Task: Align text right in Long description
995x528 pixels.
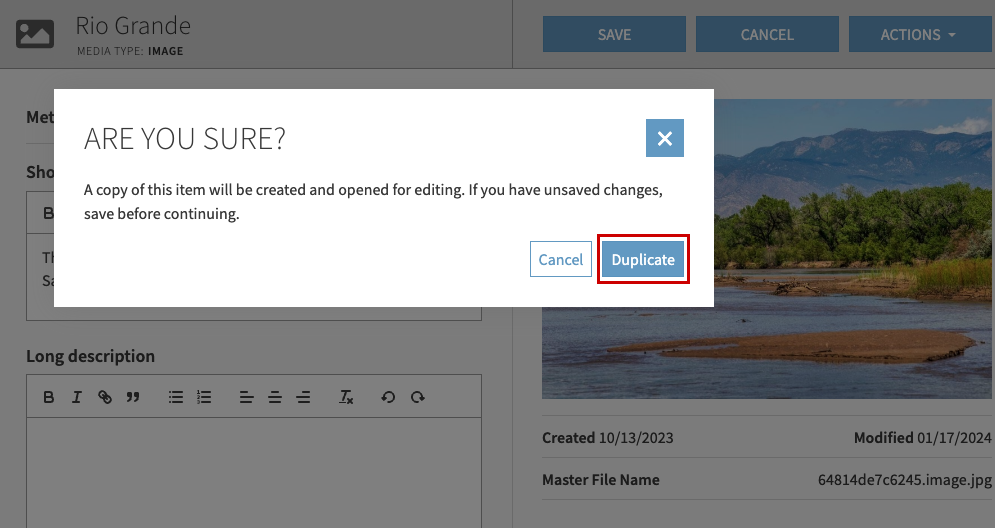Action: tap(303, 397)
